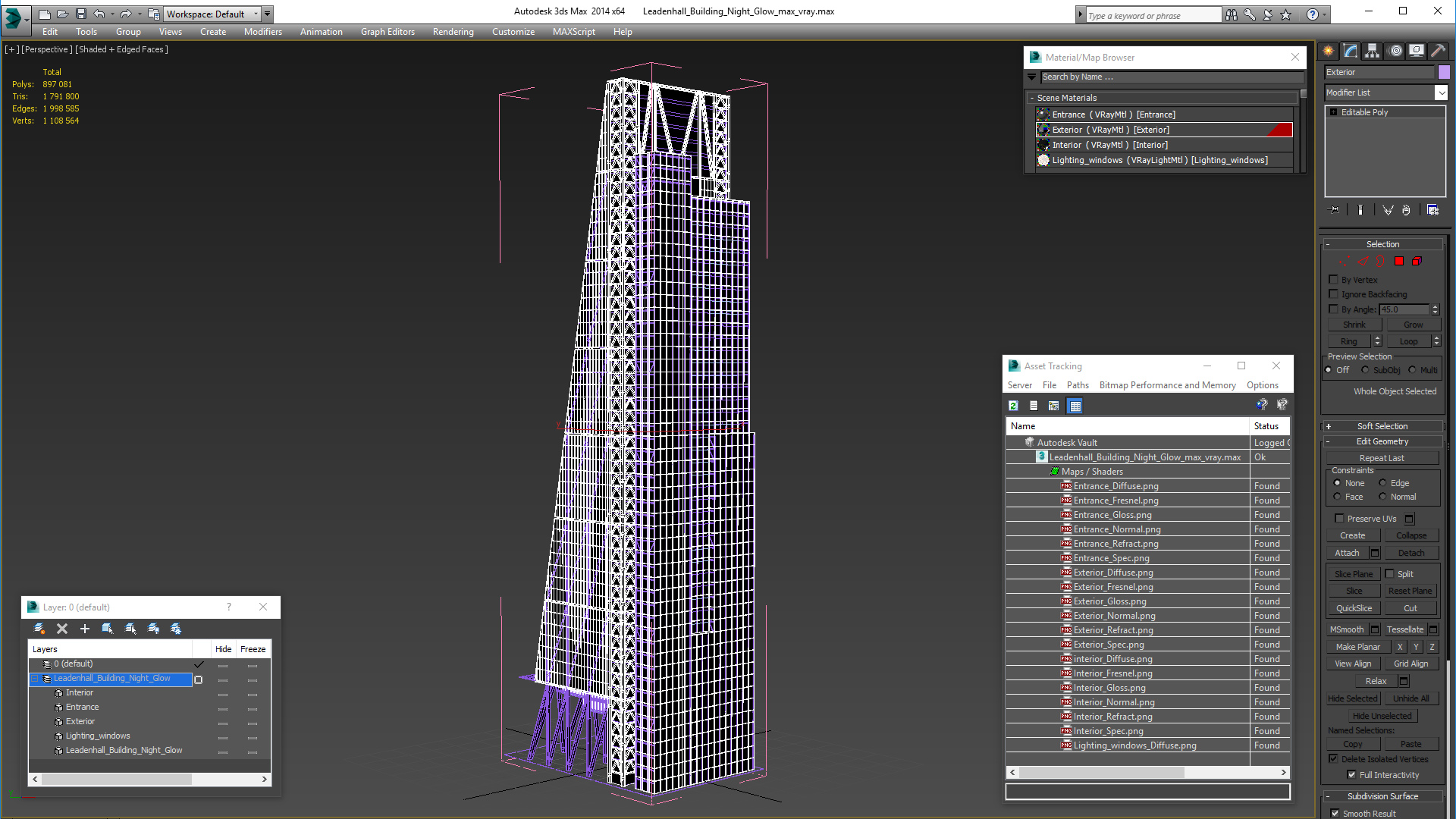The width and height of the screenshot is (1456, 819).
Task: Open the Rendering menu
Action: (x=453, y=32)
